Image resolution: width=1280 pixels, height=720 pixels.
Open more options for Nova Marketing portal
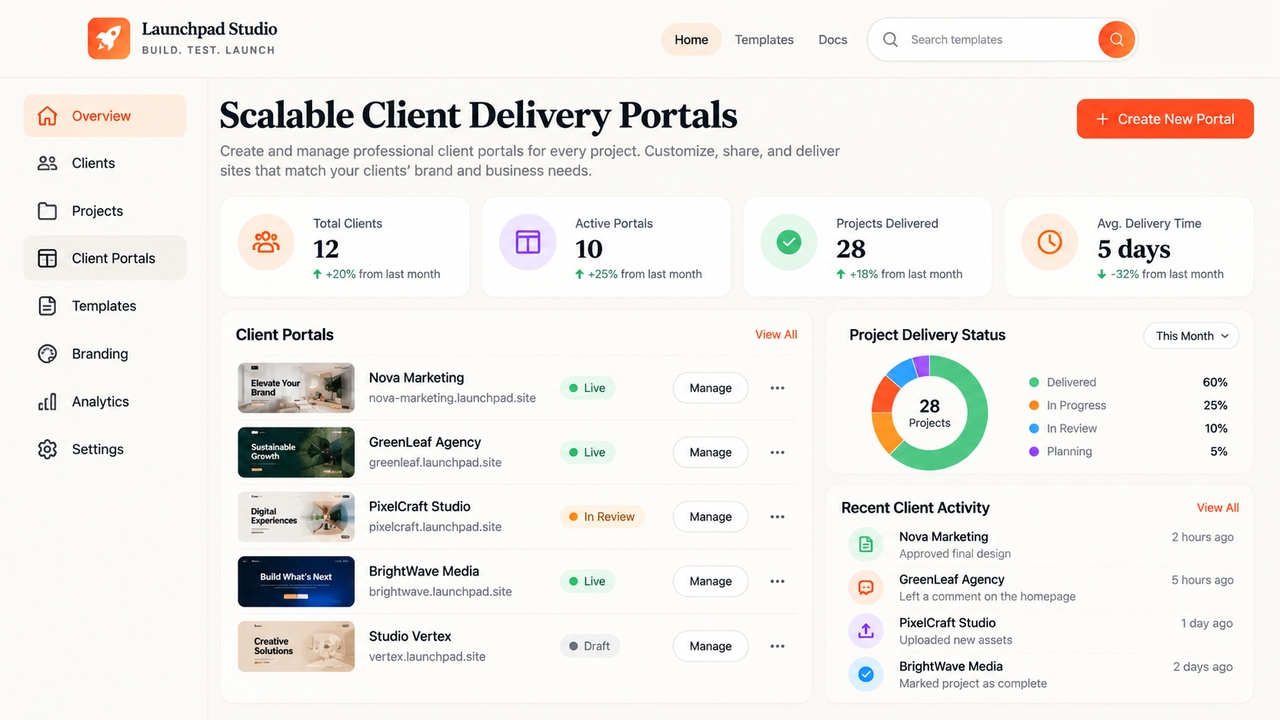[777, 388]
